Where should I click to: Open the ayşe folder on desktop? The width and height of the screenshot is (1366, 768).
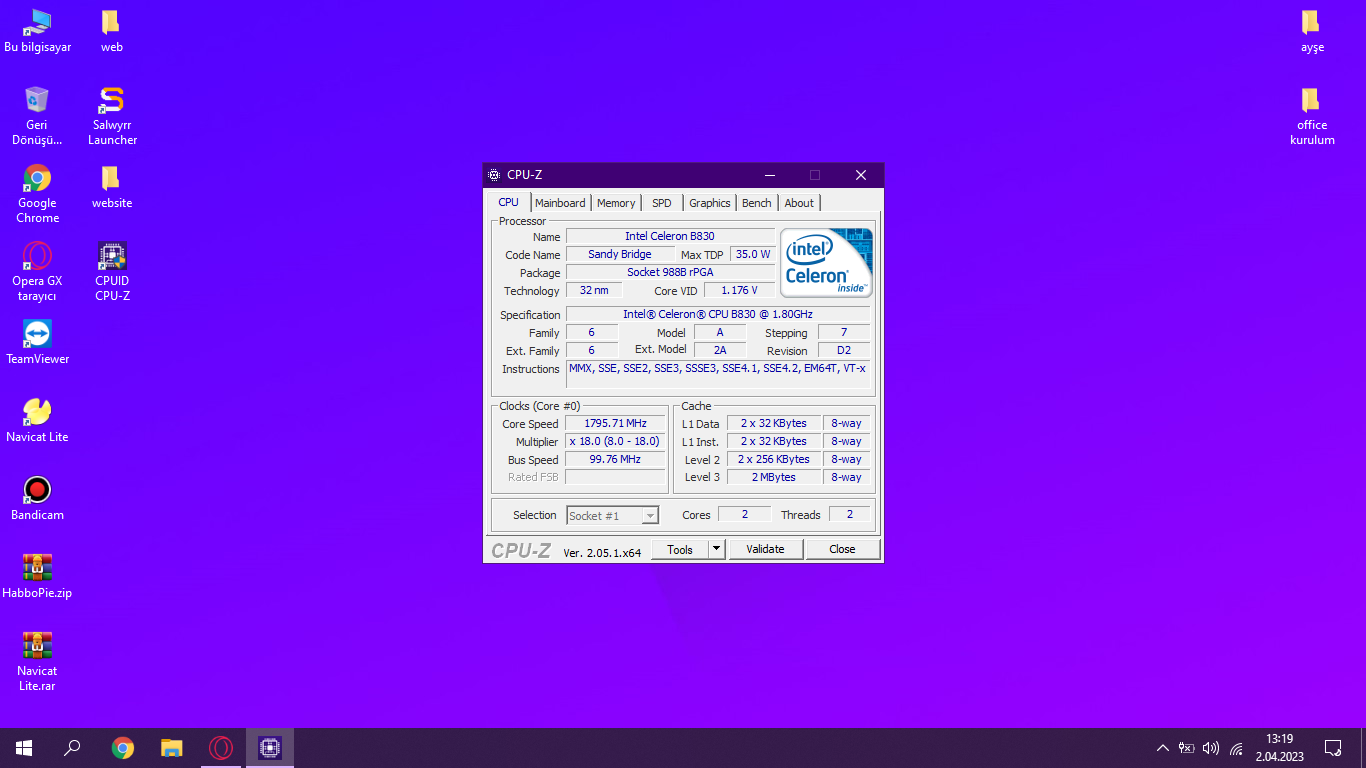pos(1312,31)
